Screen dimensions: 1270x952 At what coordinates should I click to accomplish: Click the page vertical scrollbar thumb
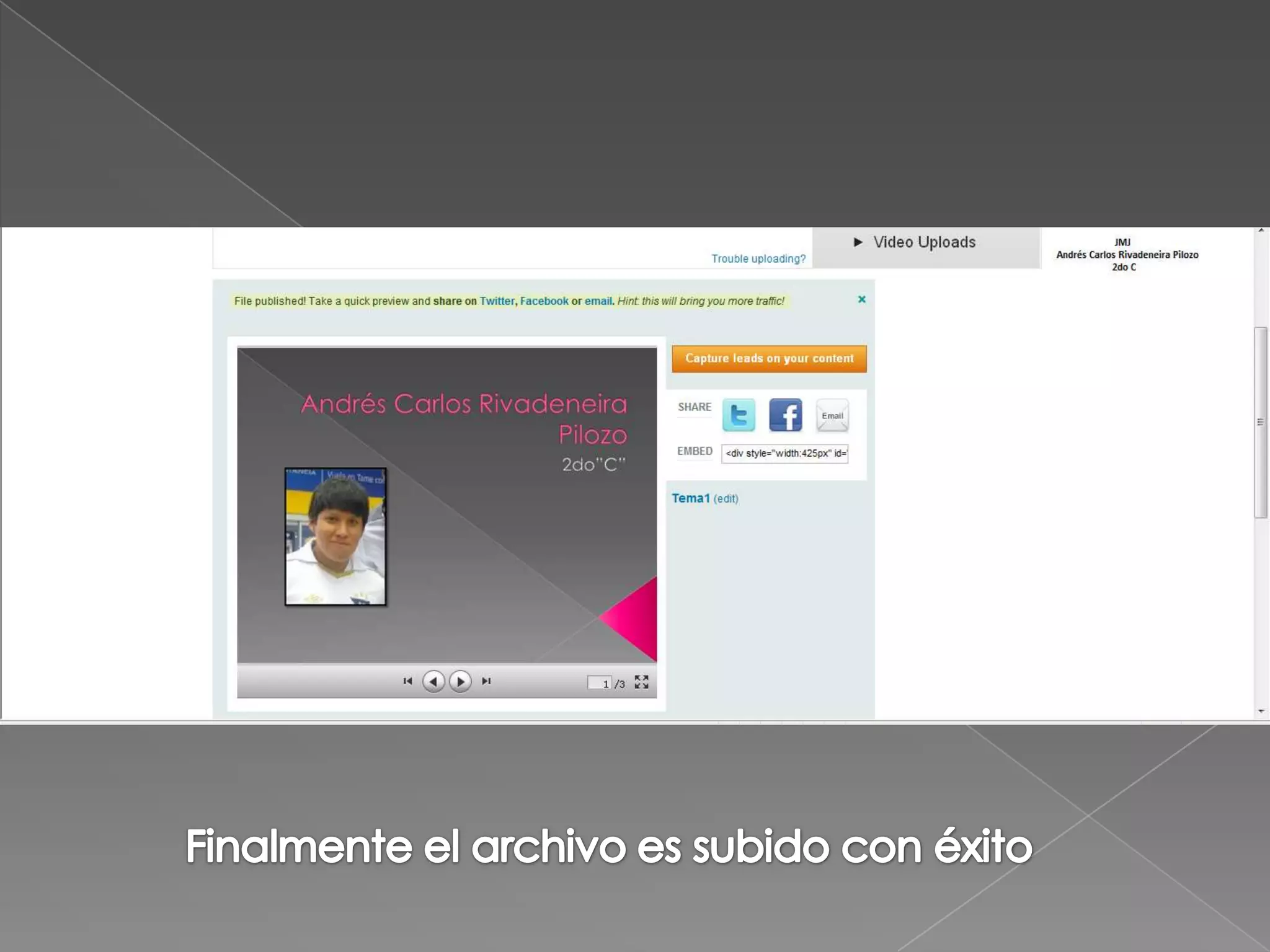pos(1260,422)
